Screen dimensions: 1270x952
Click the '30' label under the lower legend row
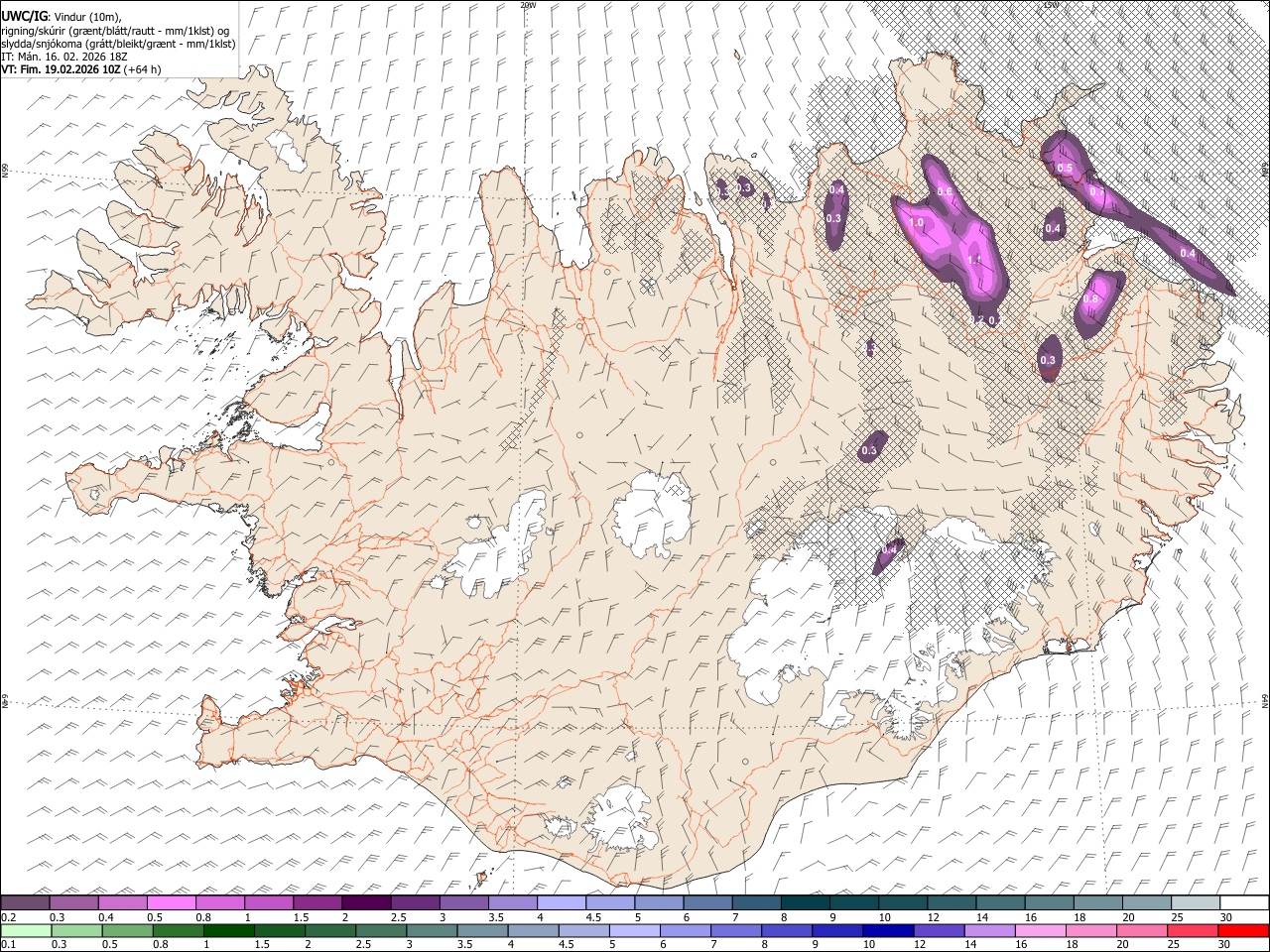point(1224,945)
